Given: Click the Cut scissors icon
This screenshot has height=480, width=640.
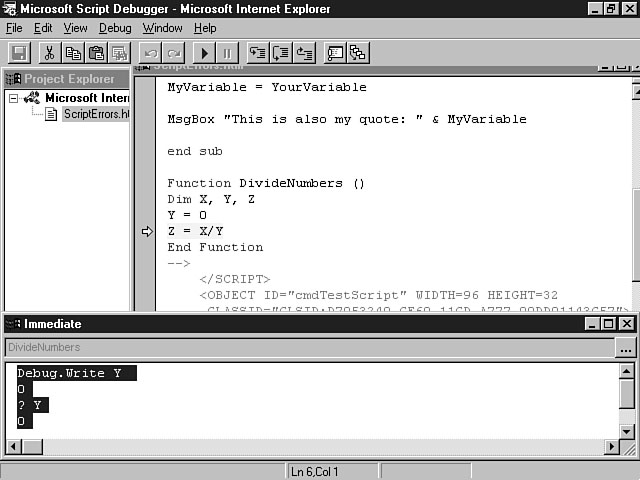Looking at the screenshot, I should pos(48,53).
